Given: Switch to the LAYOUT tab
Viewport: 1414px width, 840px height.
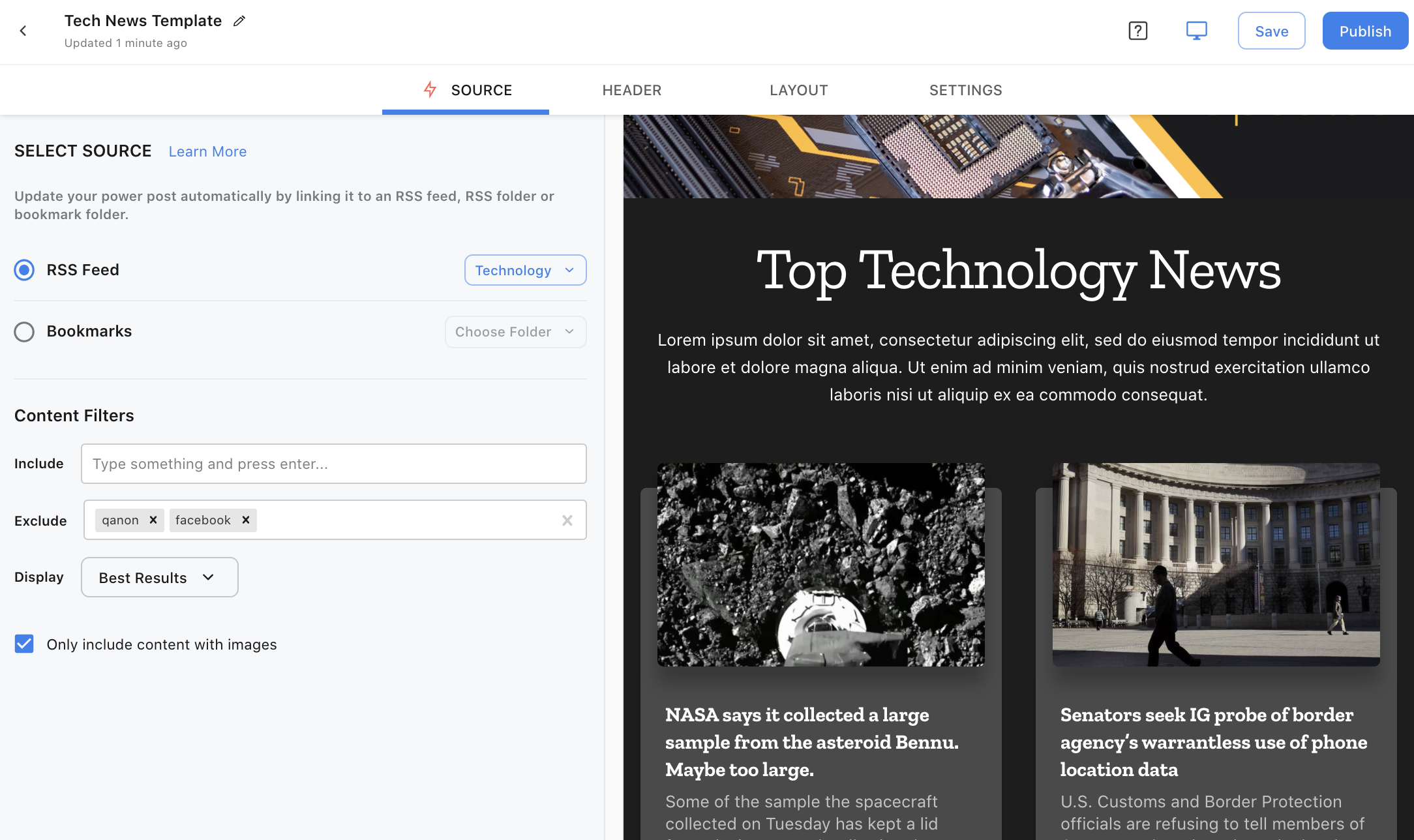Looking at the screenshot, I should (798, 89).
